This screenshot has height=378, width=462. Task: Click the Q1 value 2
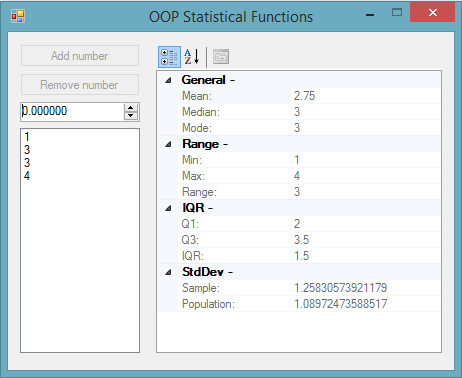297,224
